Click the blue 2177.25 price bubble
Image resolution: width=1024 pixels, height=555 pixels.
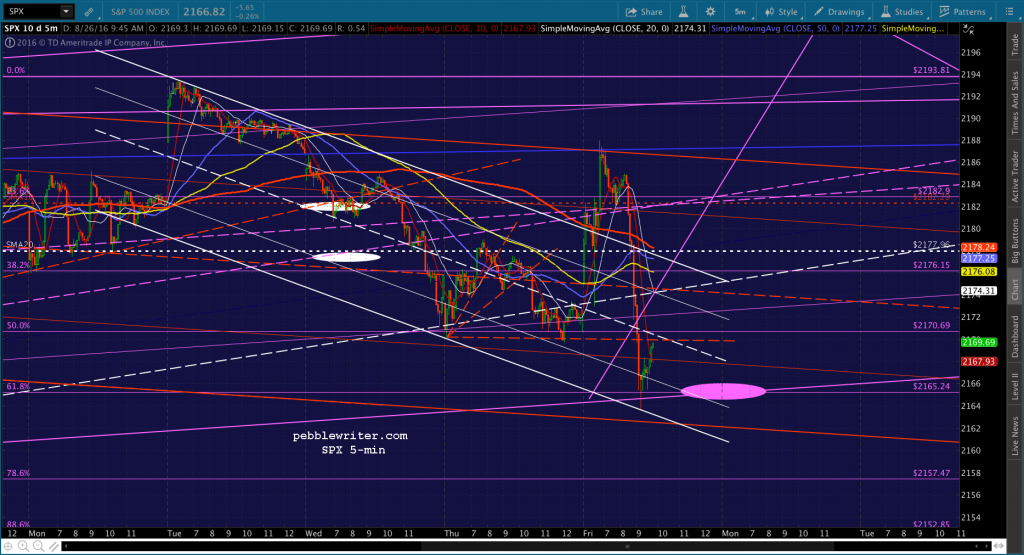click(x=978, y=259)
